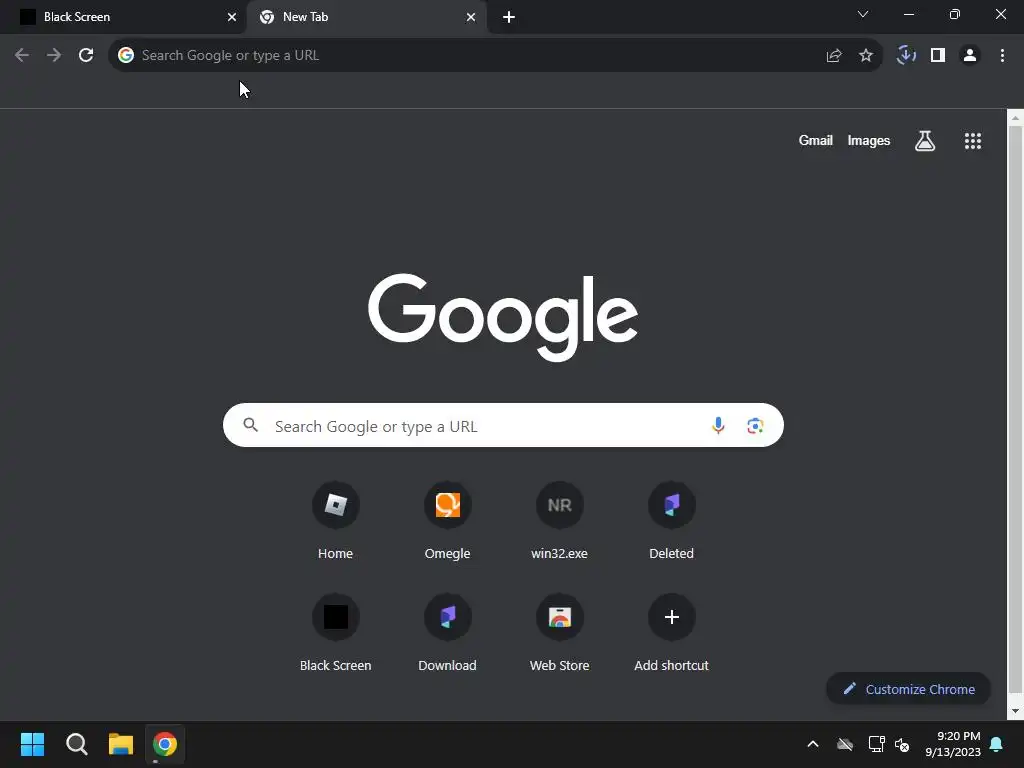Go forward to next page

click(54, 55)
